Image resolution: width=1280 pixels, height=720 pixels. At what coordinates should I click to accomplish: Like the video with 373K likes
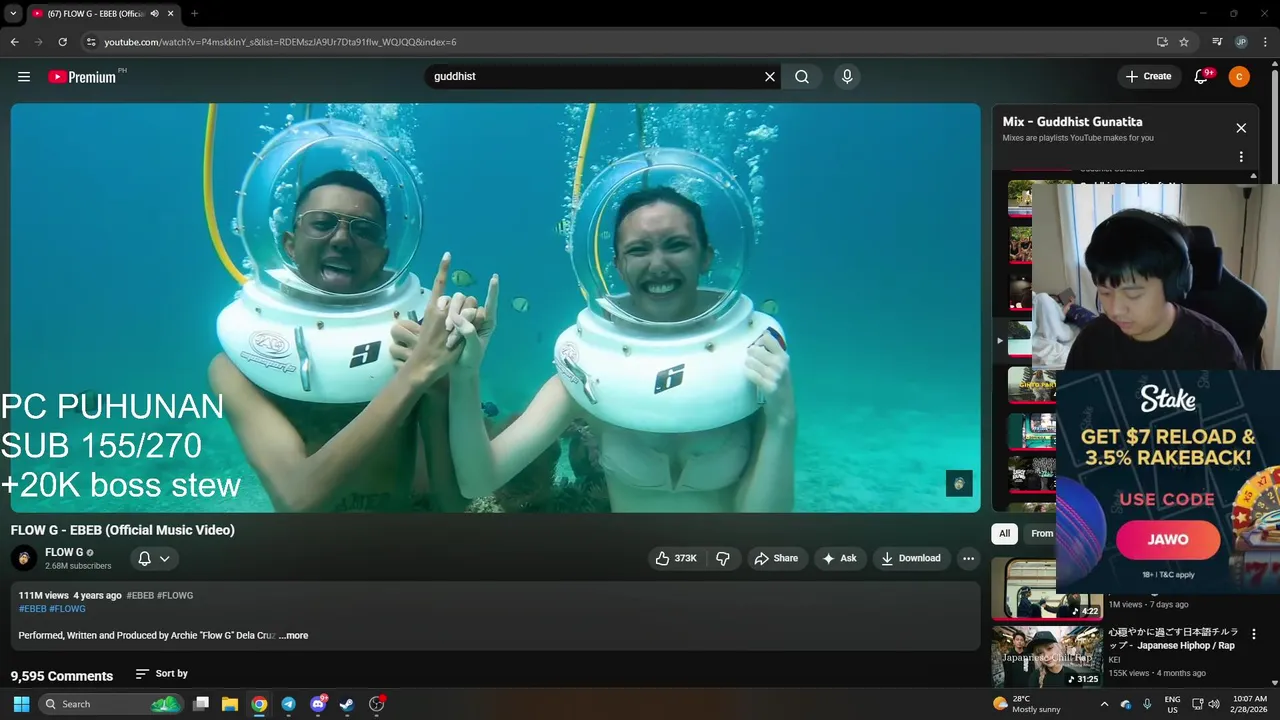[x=676, y=558]
